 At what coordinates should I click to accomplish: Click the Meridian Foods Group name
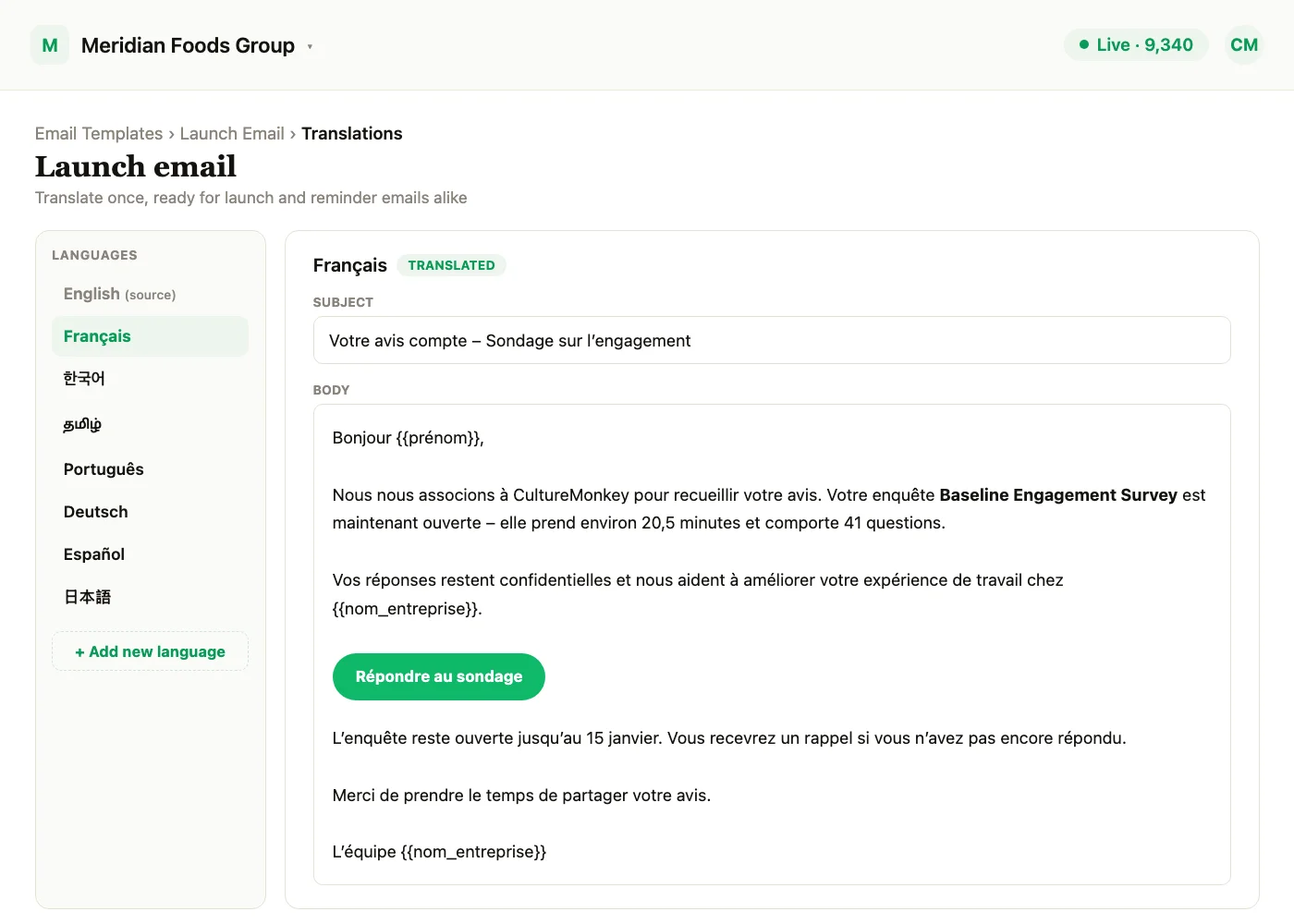pyautogui.click(x=188, y=45)
